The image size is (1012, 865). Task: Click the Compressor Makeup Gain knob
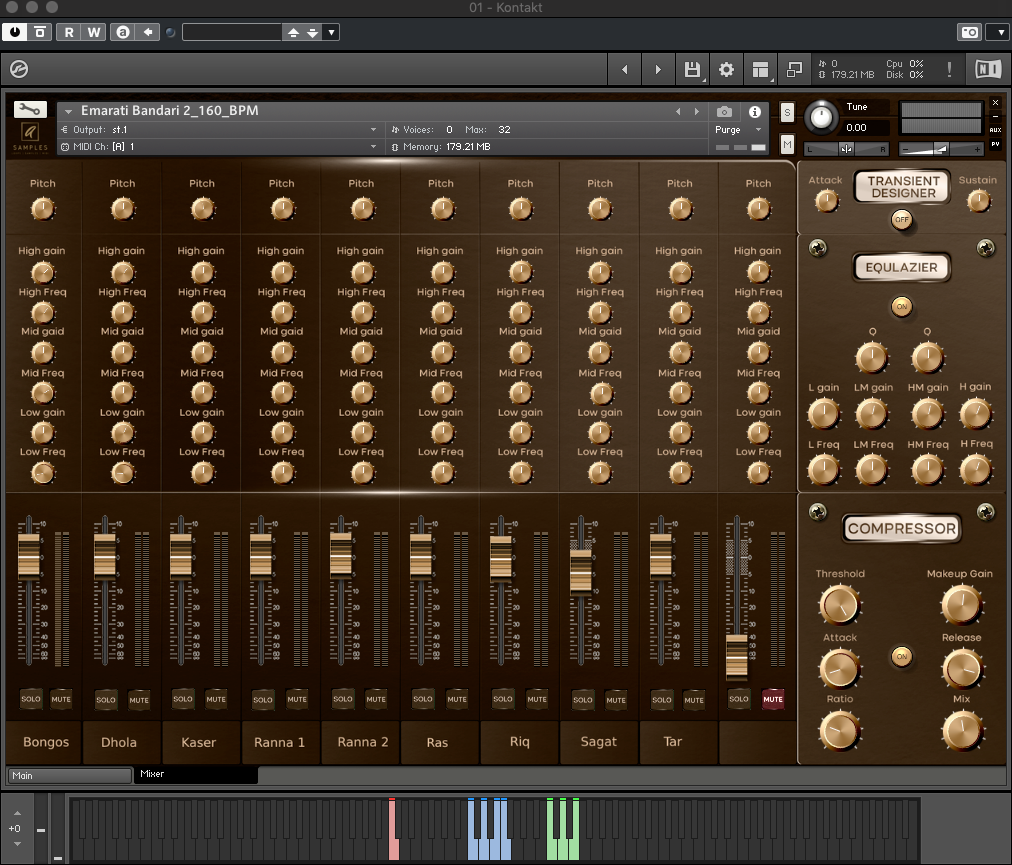961,604
